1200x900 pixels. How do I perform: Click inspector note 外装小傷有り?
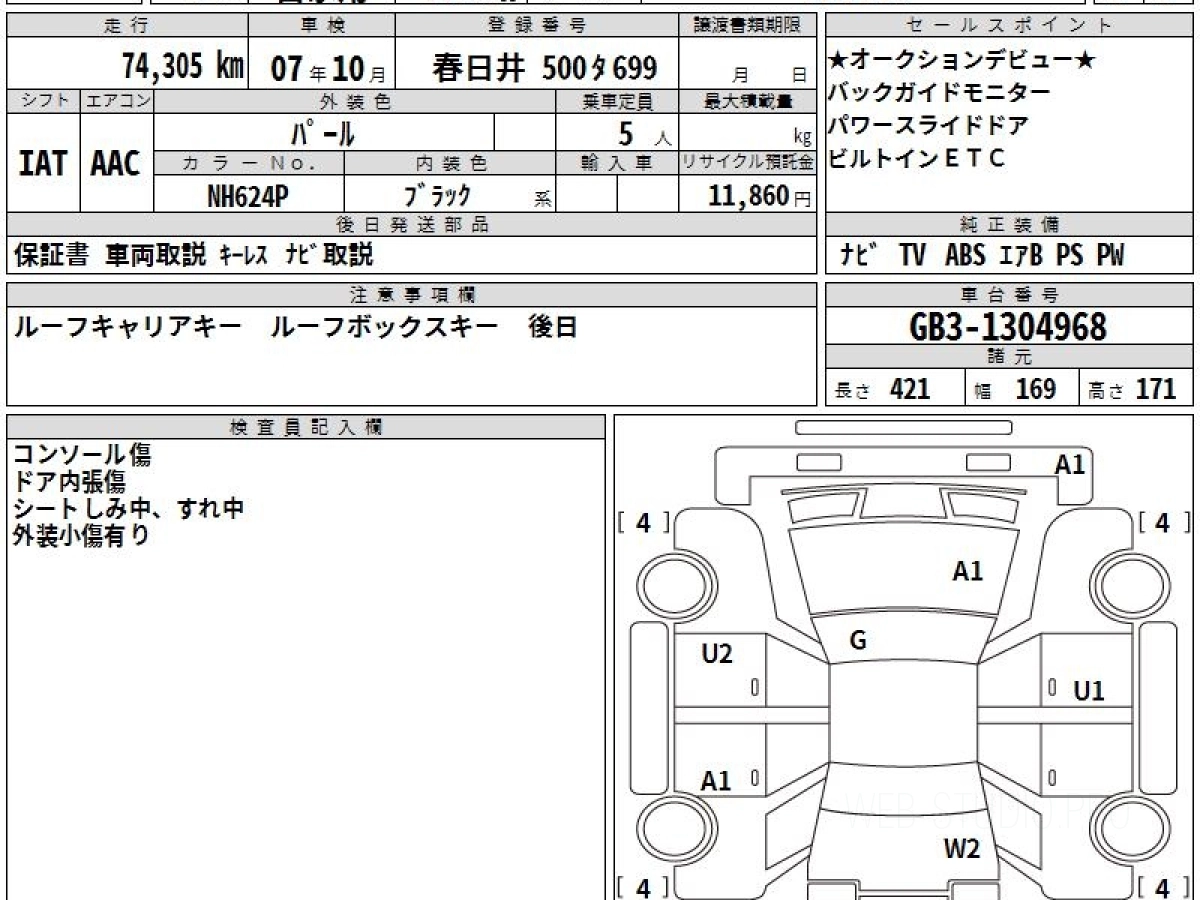pos(81,535)
